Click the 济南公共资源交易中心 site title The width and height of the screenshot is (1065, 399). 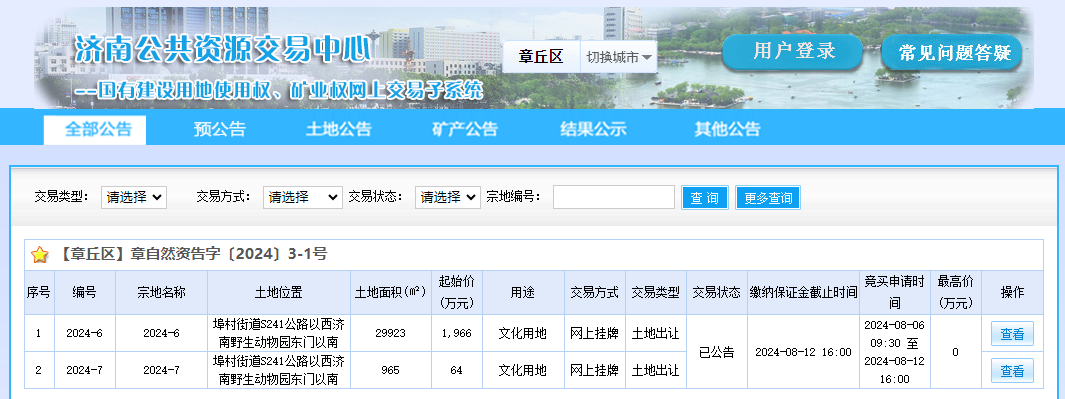point(223,49)
